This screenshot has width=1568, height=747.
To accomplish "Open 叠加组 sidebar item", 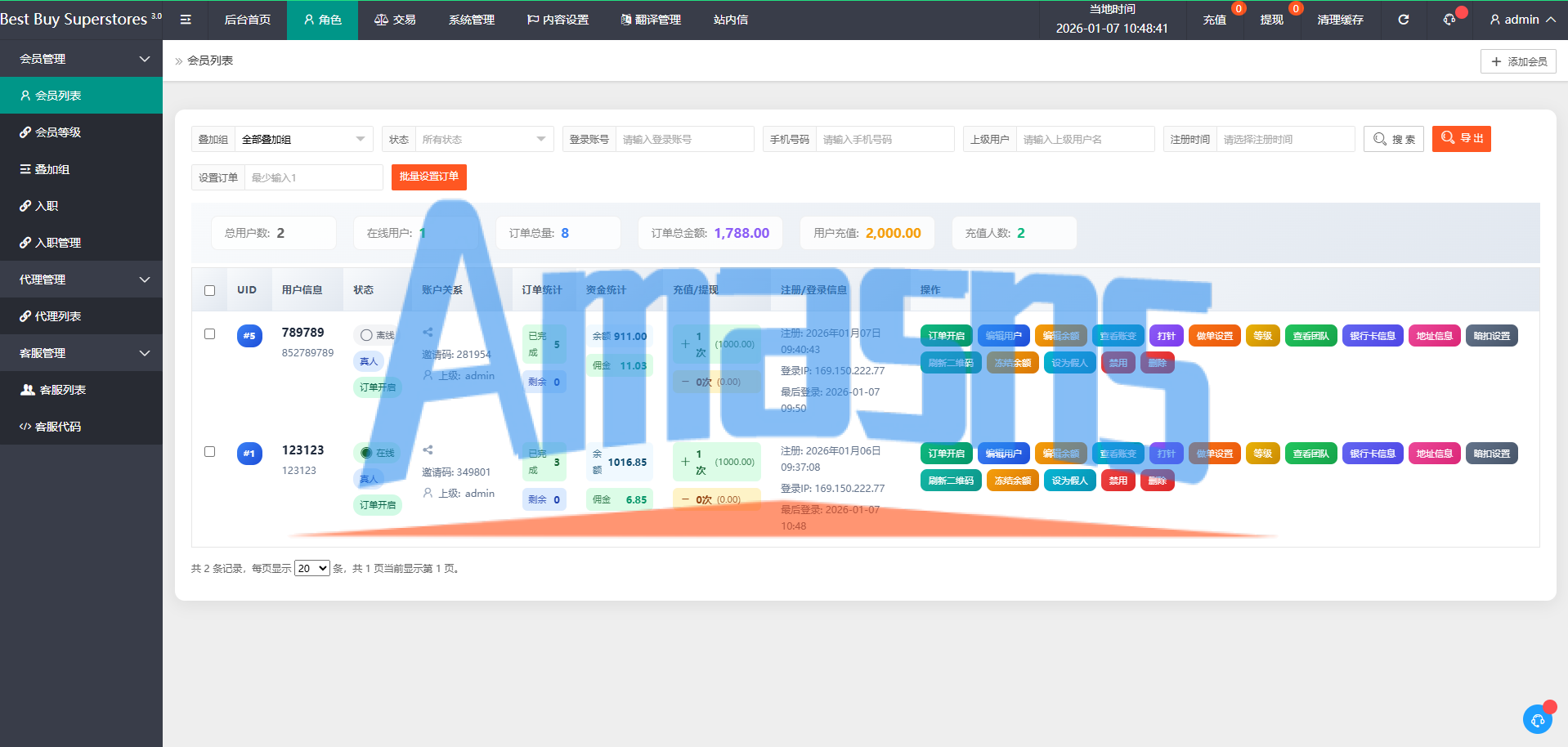I will pyautogui.click(x=81, y=169).
